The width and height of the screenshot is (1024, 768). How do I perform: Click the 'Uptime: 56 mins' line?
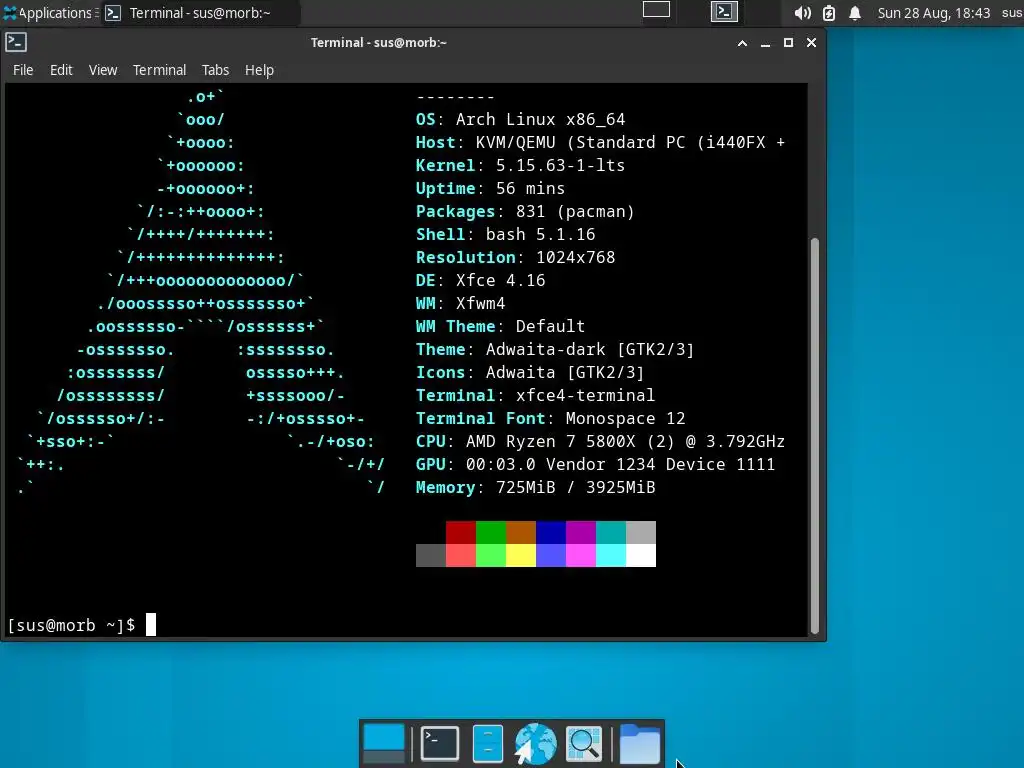490,188
